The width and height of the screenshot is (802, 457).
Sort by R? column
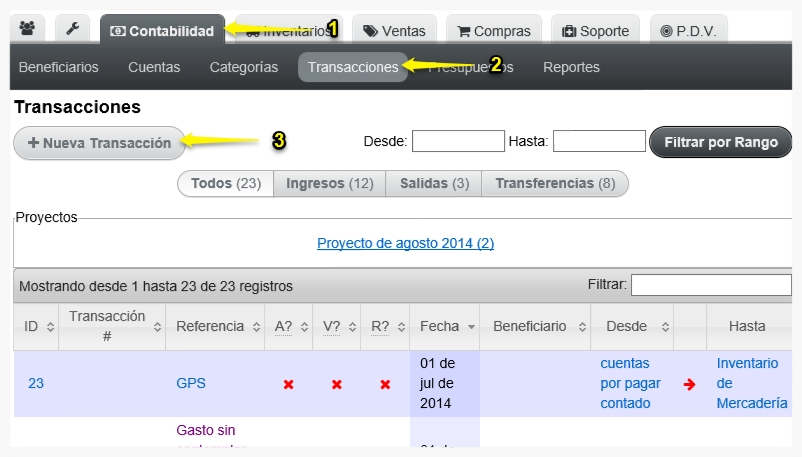pos(385,327)
